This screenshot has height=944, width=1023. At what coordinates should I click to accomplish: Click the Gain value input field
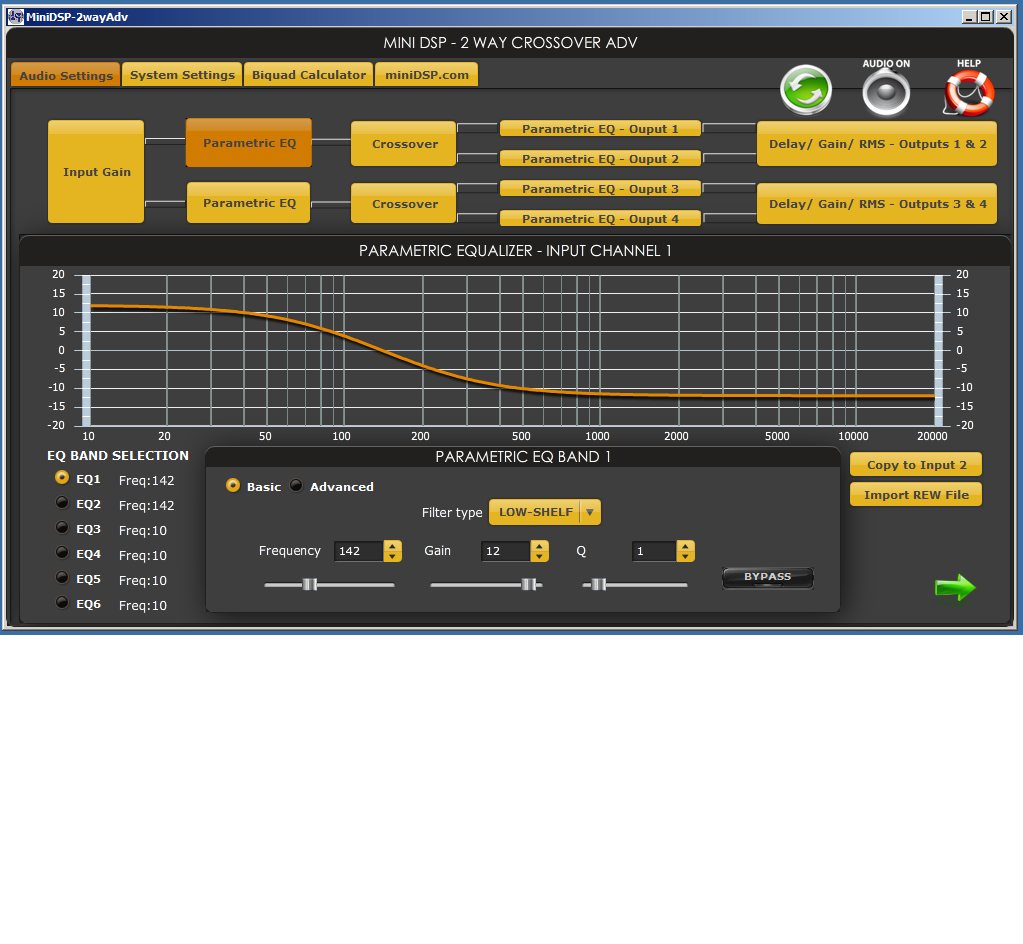coord(506,551)
